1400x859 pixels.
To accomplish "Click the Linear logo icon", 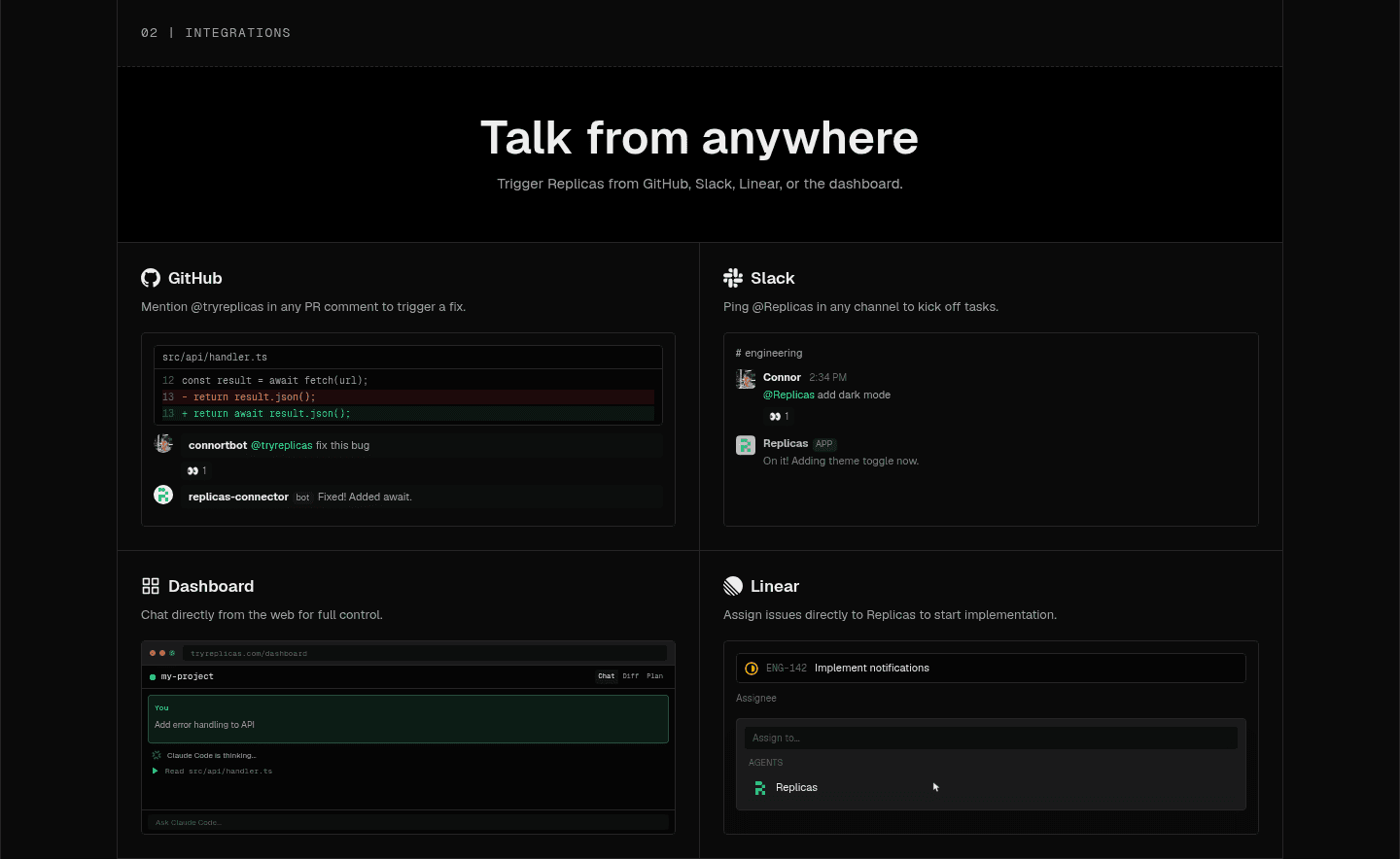I will [733, 586].
